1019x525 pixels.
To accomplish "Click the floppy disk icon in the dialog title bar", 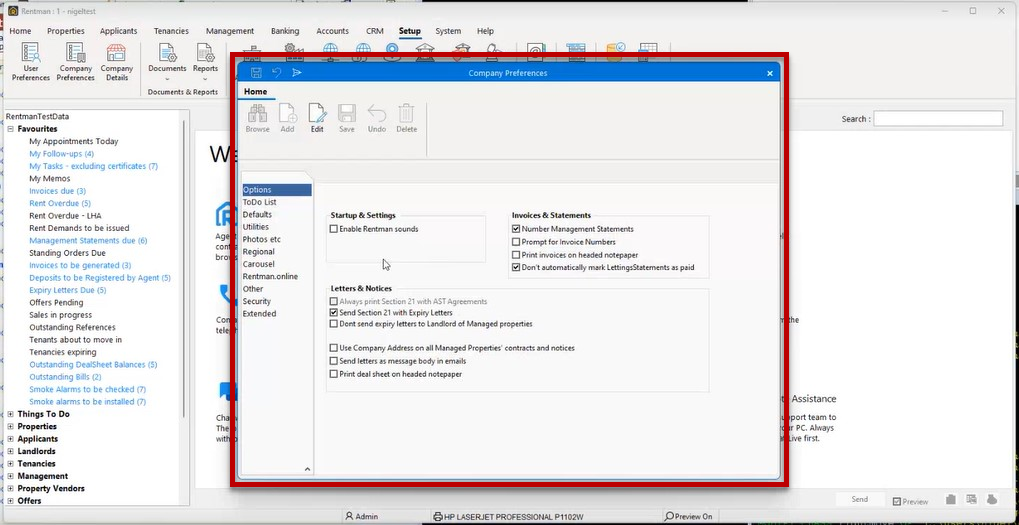I will pyautogui.click(x=256, y=73).
